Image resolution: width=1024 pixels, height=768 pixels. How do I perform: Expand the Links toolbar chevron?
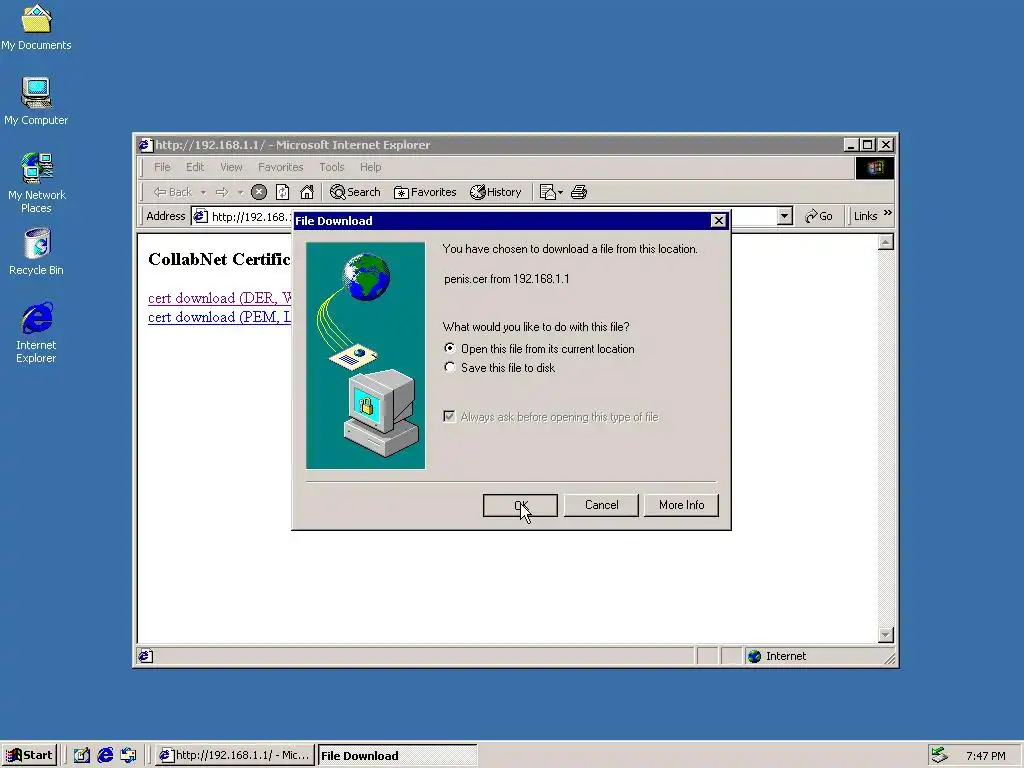point(888,213)
